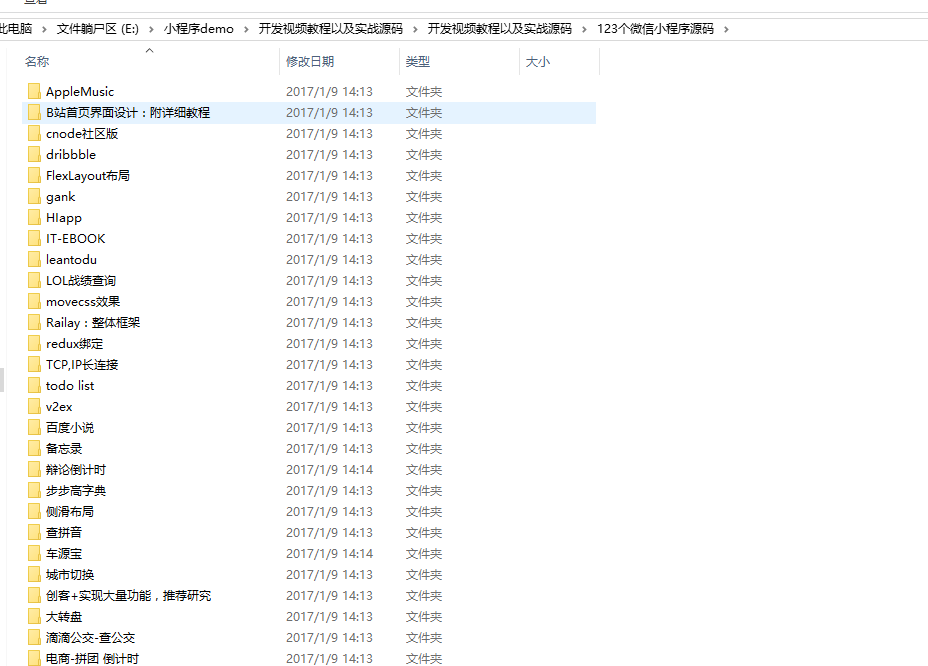
Task: Click the folder icon beside TCP,IP长连接
Action: click(x=34, y=365)
